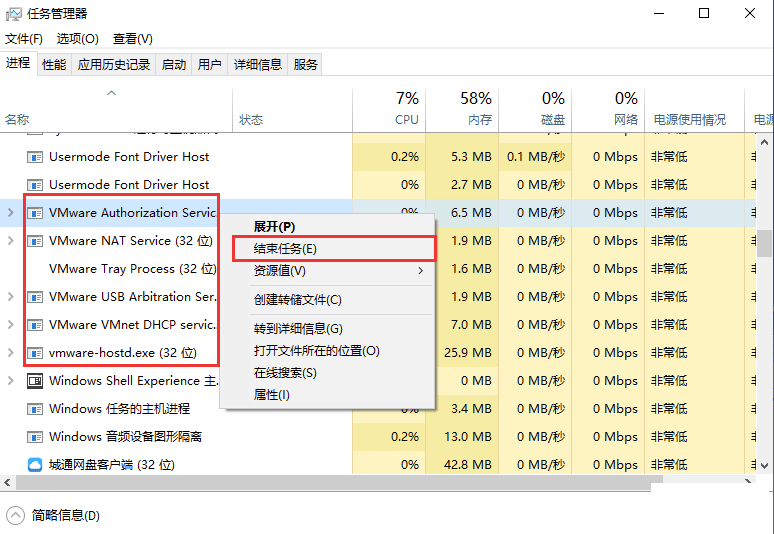Viewport: 774px width, 534px height.
Task: Expand the VMware USB Arbitration Service row
Action: [x=10, y=297]
